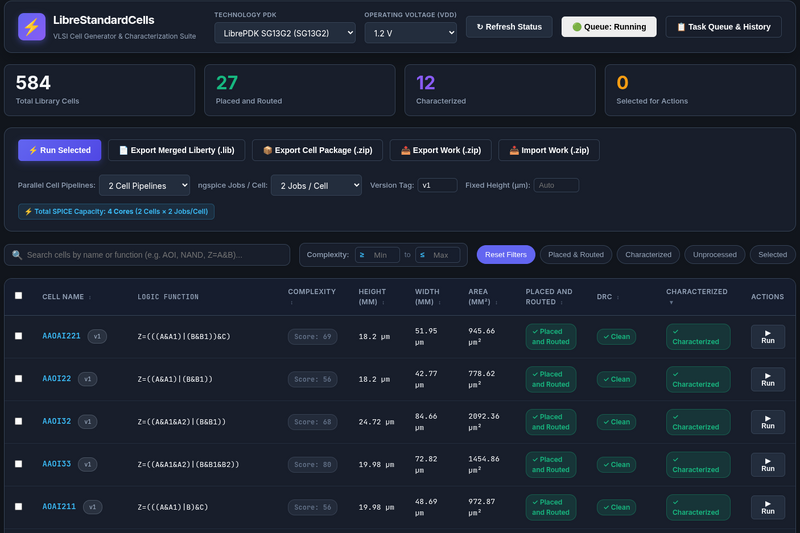Open Task Queue & History
The height and width of the screenshot is (533, 800).
click(723, 27)
